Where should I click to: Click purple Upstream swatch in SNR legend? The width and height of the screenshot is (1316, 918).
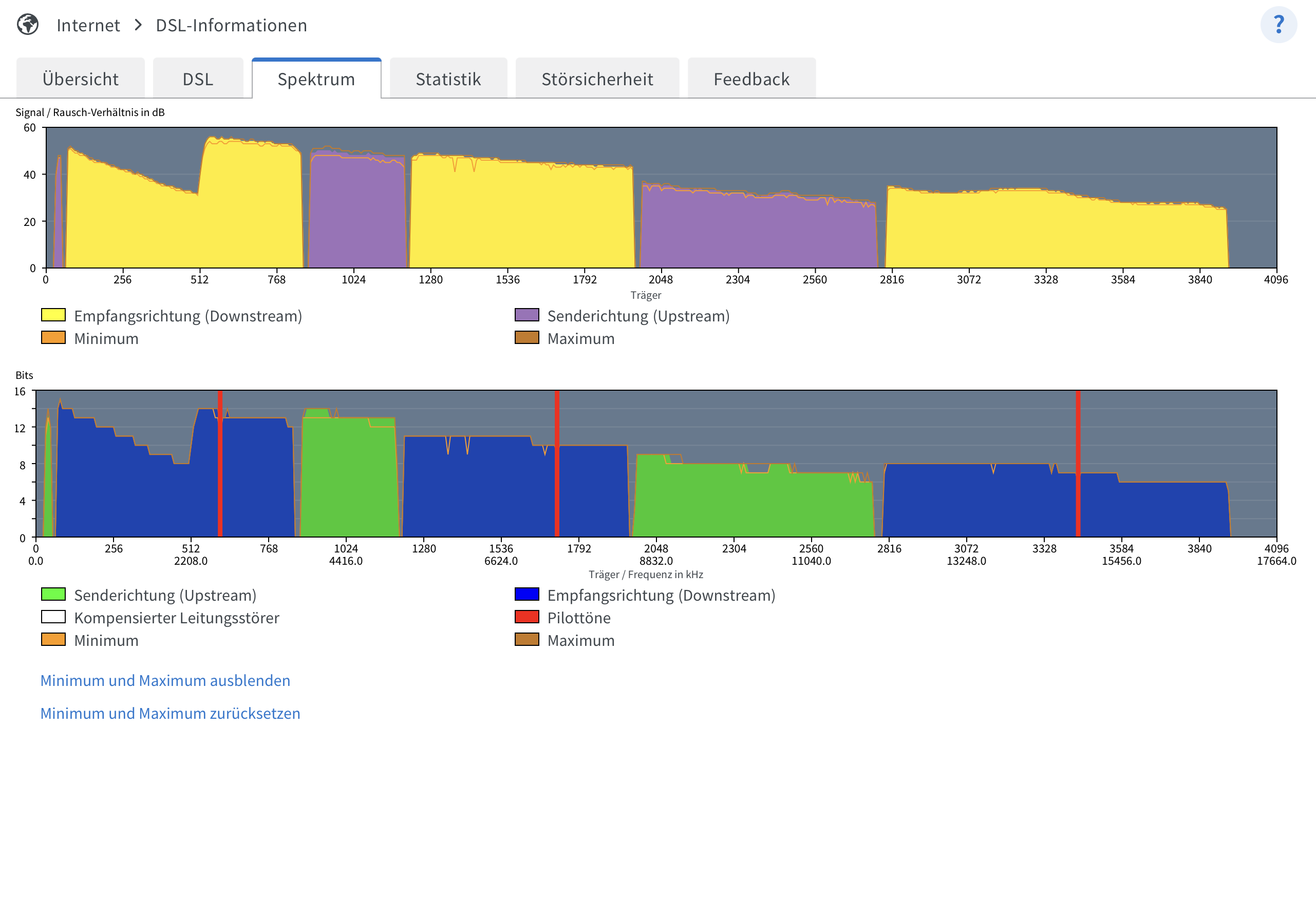point(527,315)
